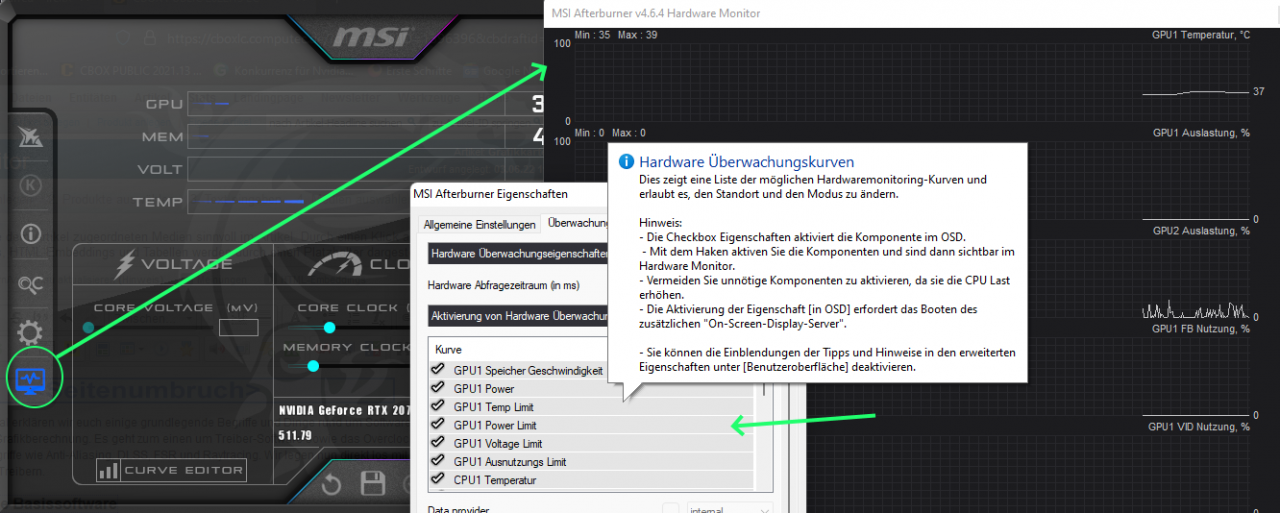Click the Hardware Monitor window title bar
The width and height of the screenshot is (1280, 513).
click(912, 13)
